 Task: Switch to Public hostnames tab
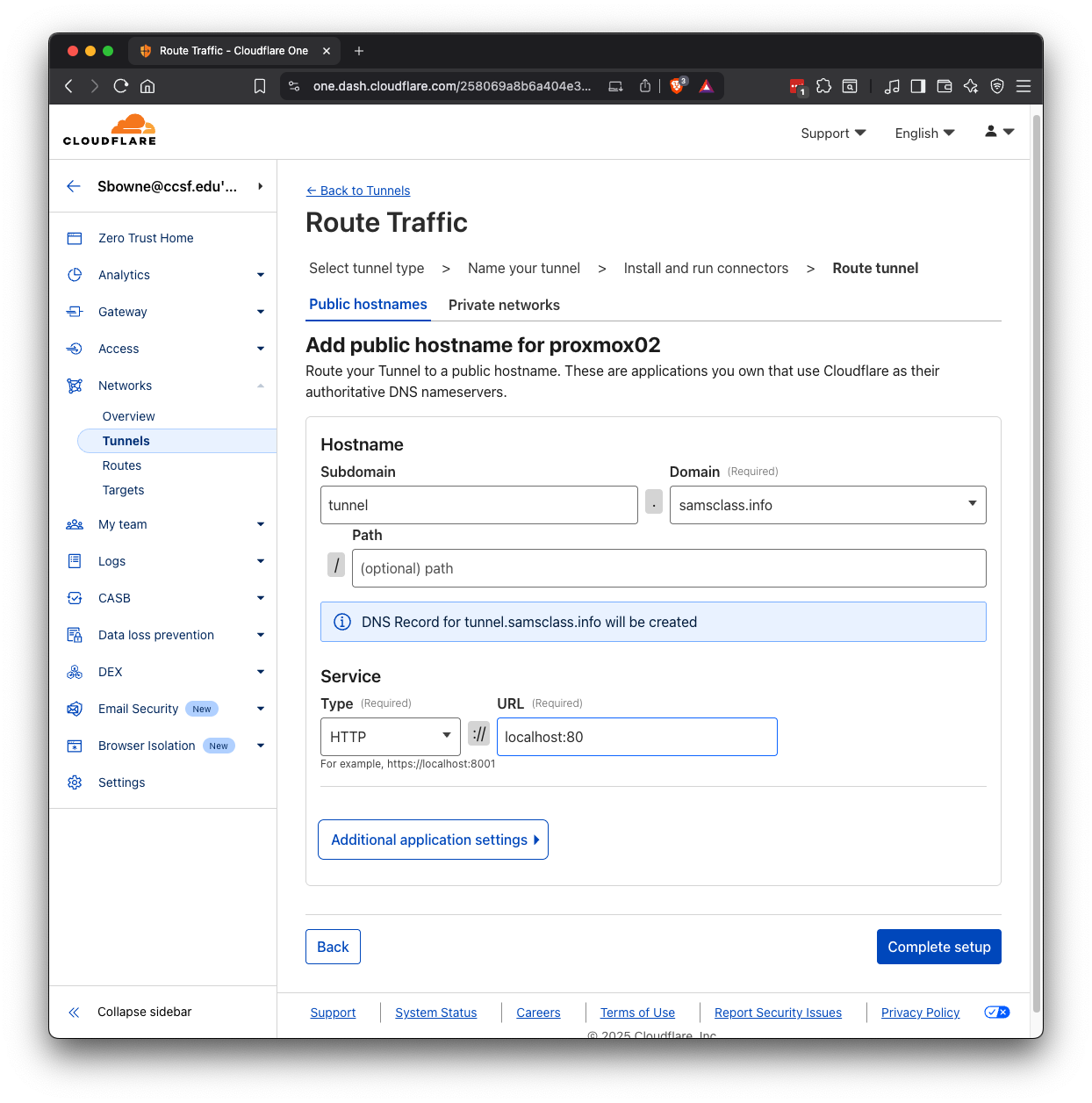tap(368, 305)
